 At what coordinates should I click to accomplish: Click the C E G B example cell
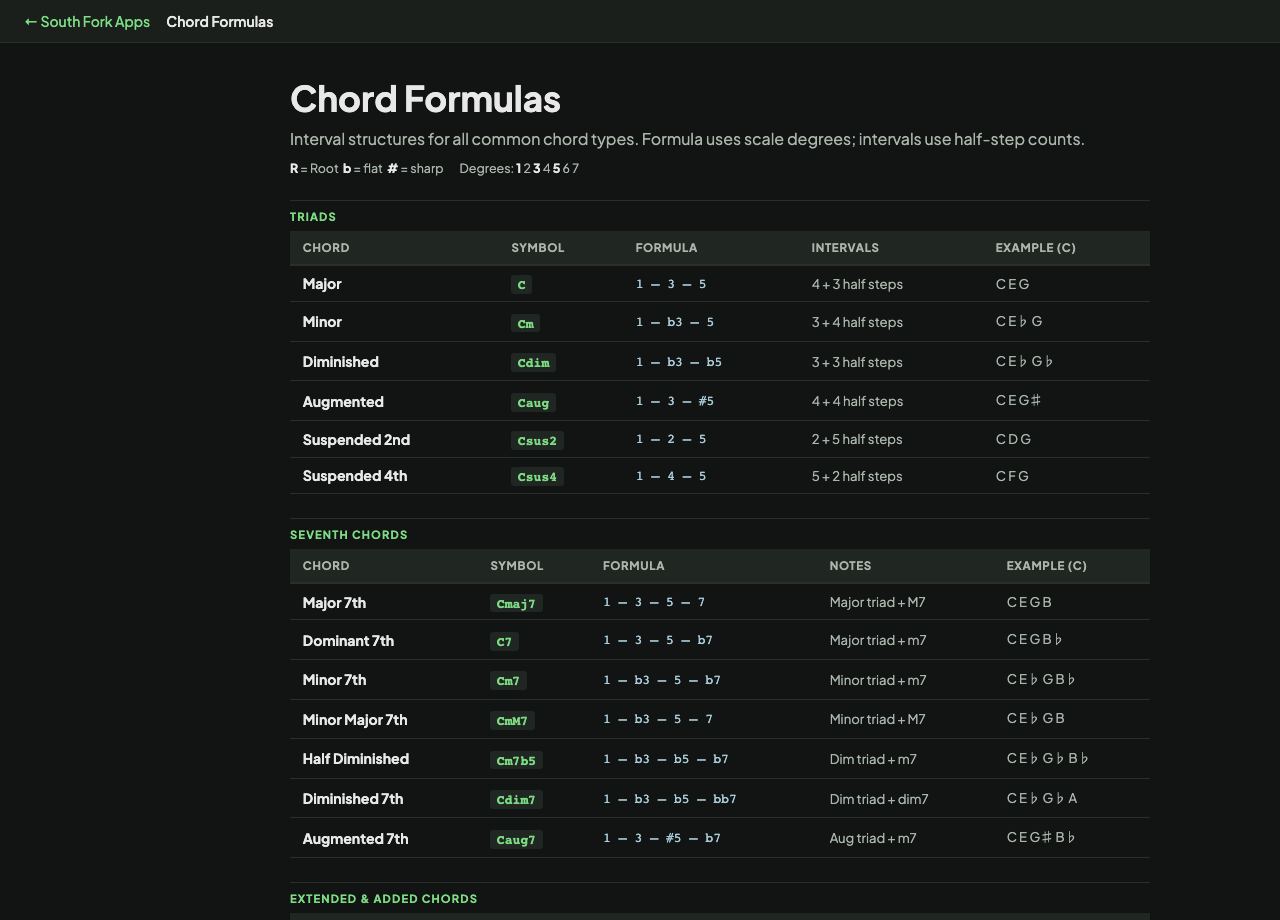click(x=1029, y=602)
